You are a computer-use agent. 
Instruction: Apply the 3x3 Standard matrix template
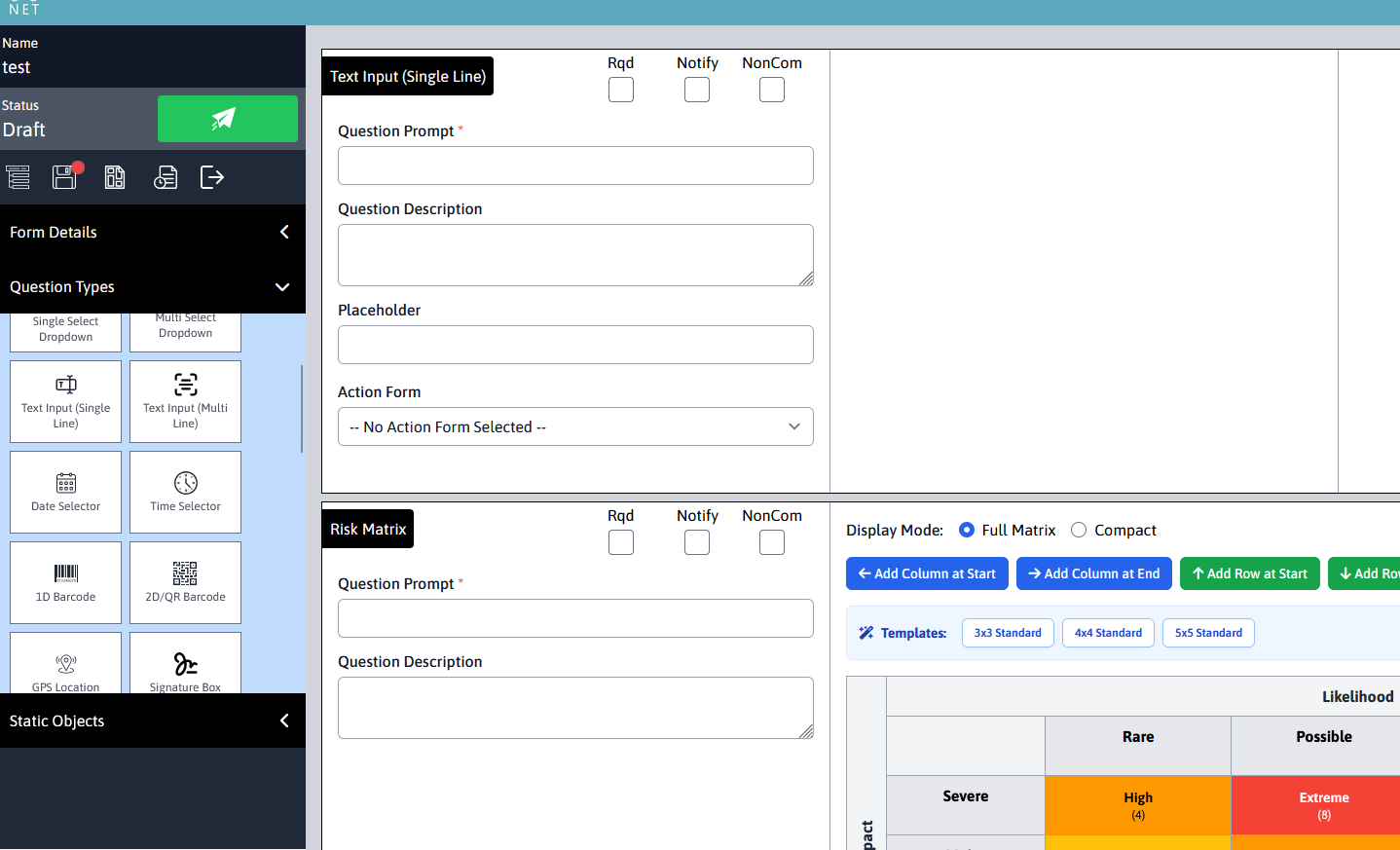click(x=1007, y=633)
